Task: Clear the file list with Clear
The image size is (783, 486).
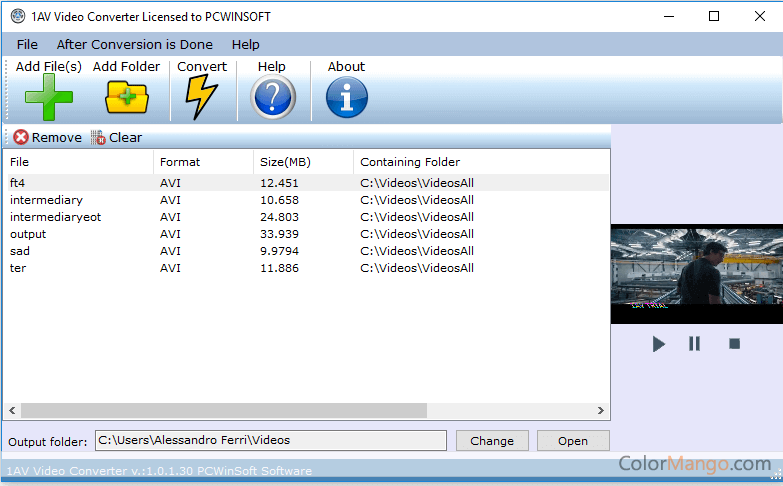Action: (116, 137)
